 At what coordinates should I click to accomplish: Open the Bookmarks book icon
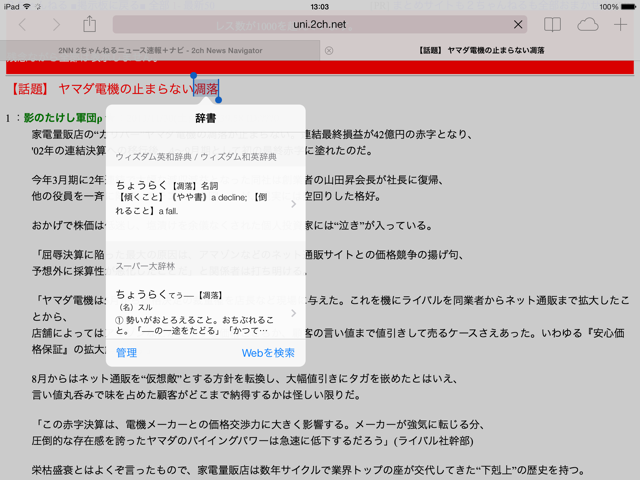click(x=552, y=25)
